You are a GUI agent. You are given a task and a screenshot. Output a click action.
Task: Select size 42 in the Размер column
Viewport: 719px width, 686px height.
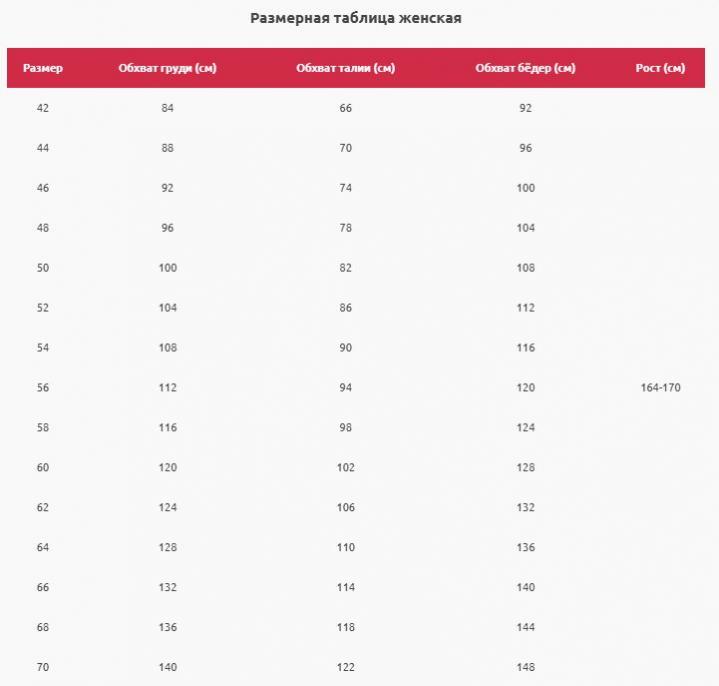[x=42, y=108]
